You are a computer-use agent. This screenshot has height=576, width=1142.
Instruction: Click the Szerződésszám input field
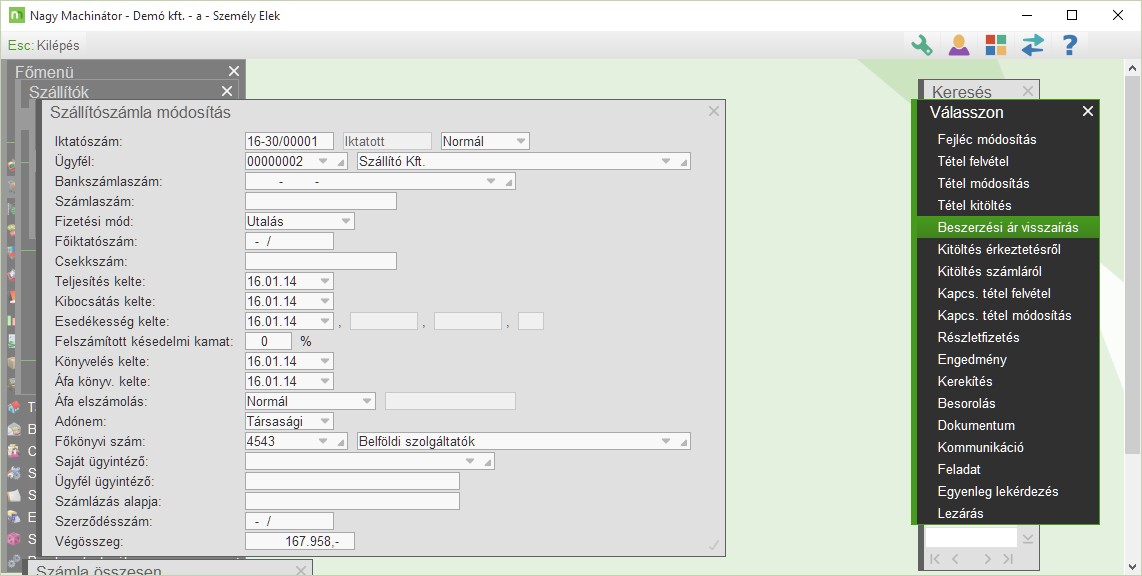click(289, 521)
